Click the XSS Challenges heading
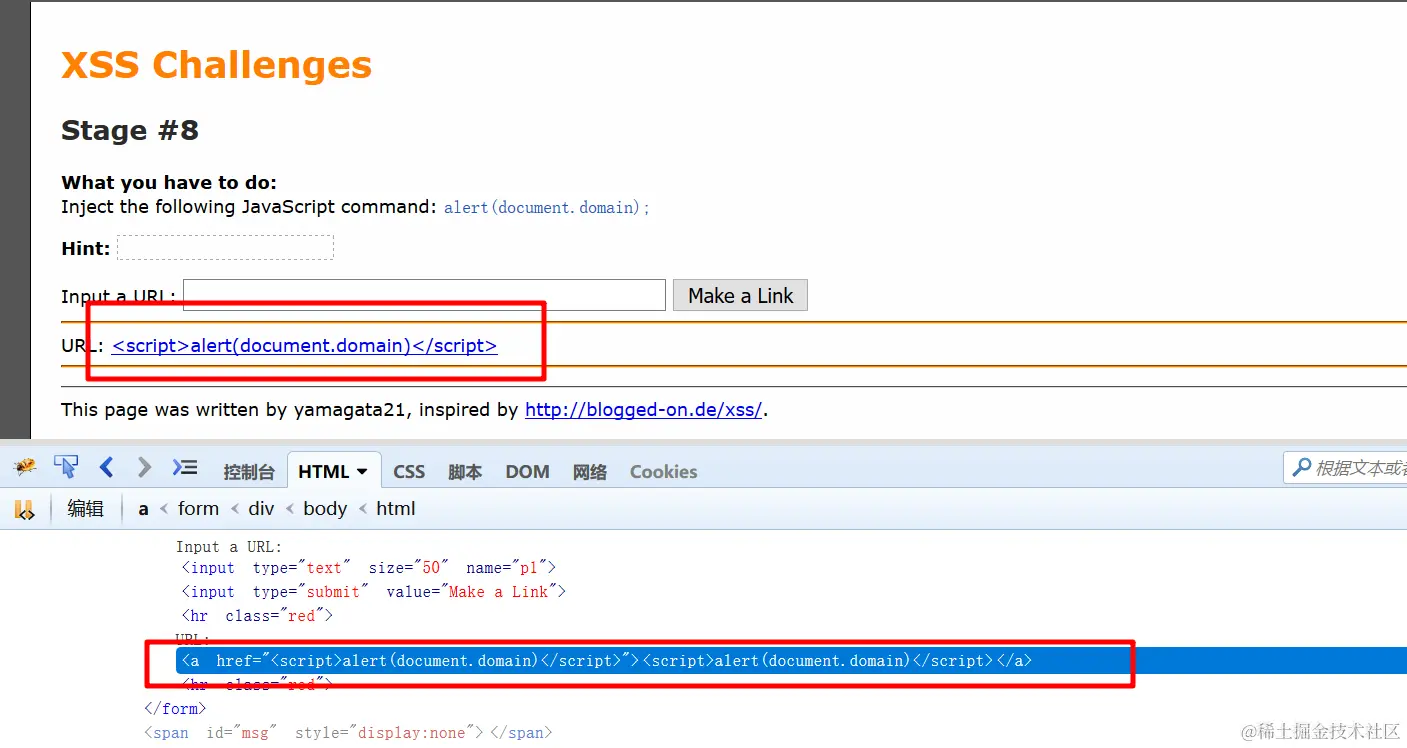The height and width of the screenshot is (748, 1407). coord(216,65)
